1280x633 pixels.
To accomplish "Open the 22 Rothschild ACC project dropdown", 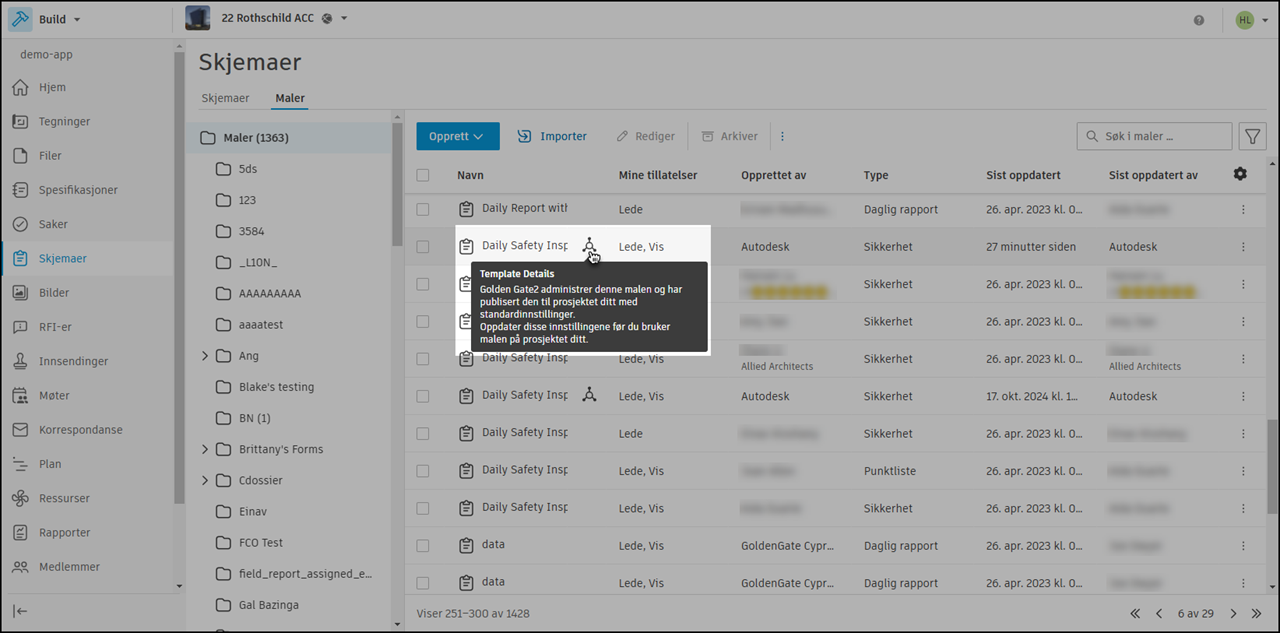I will tap(268, 19).
